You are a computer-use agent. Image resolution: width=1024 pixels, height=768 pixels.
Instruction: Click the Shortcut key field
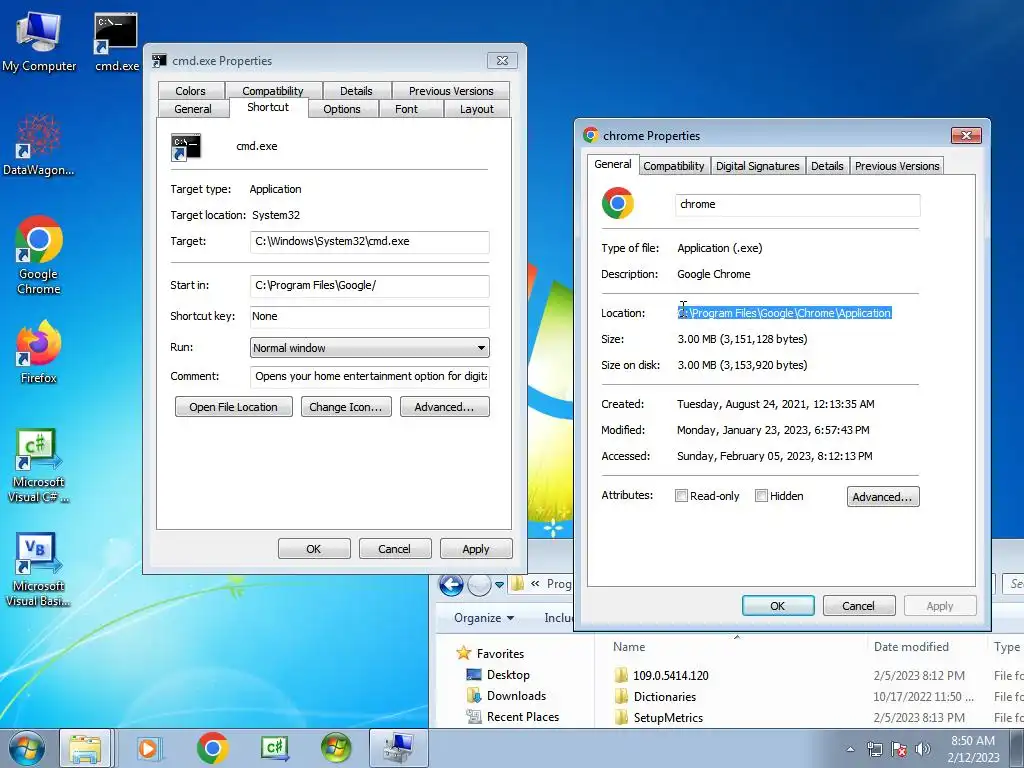click(x=370, y=316)
